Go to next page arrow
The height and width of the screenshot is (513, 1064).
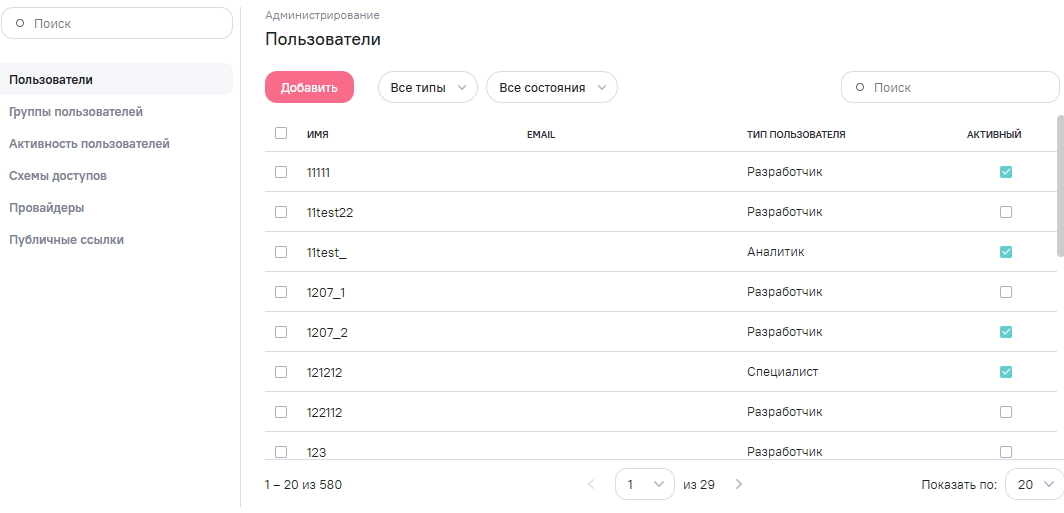coord(739,484)
